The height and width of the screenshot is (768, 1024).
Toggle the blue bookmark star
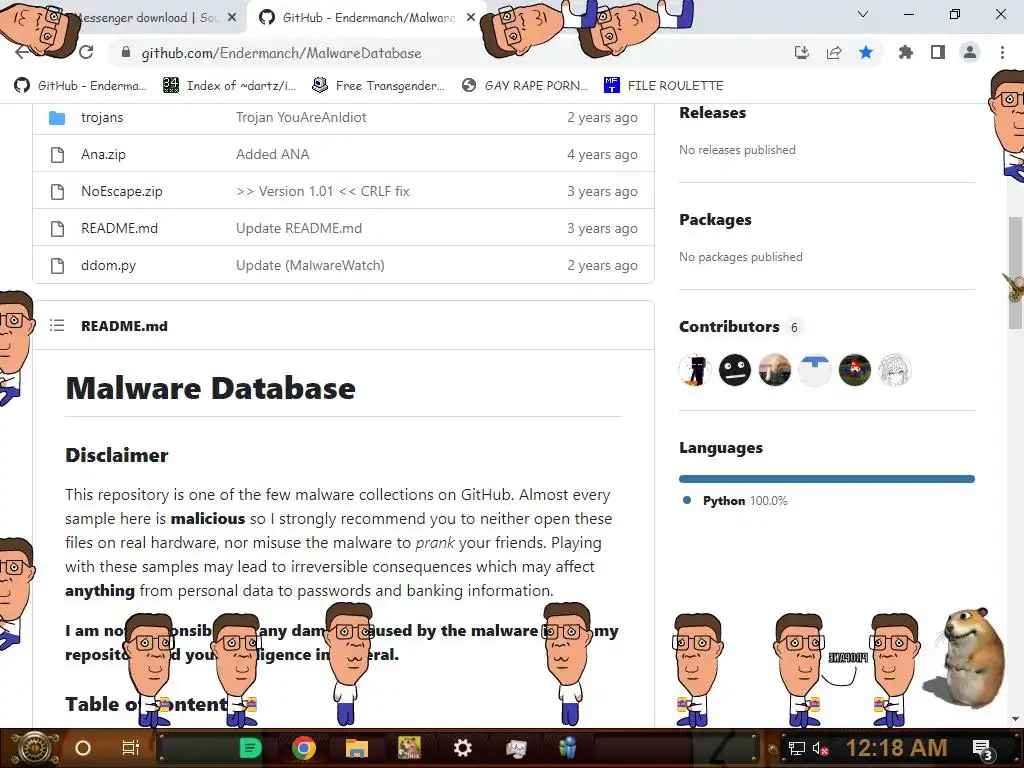coord(866,52)
